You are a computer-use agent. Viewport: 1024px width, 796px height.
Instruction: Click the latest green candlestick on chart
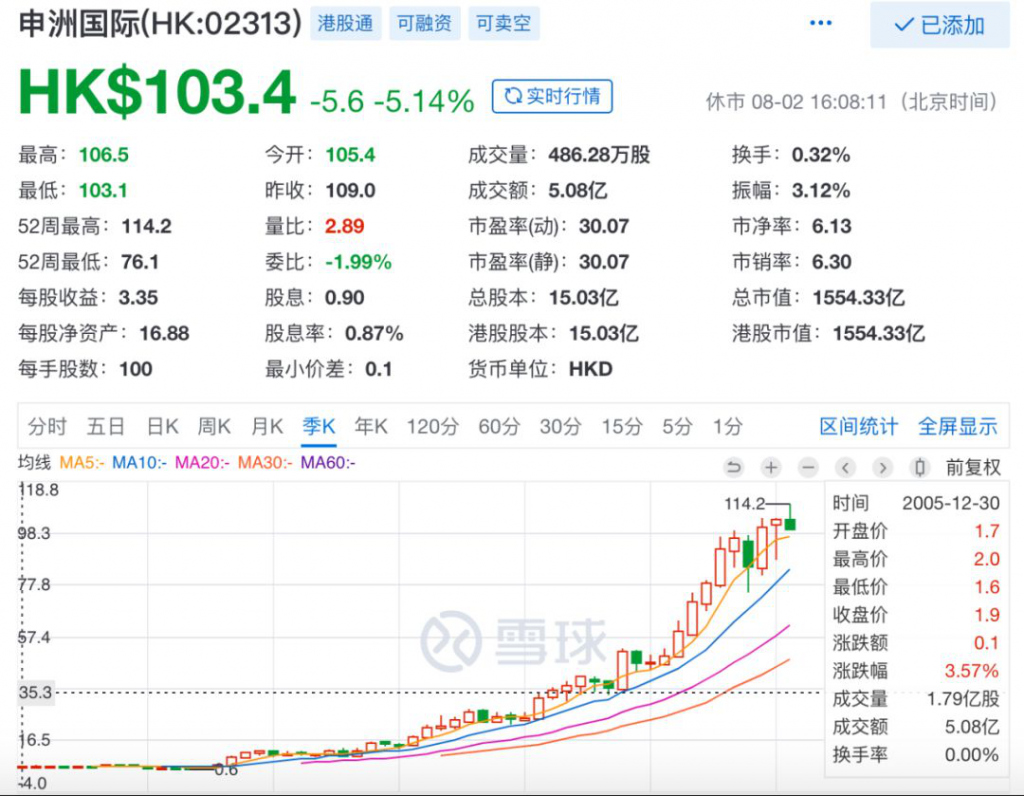790,524
